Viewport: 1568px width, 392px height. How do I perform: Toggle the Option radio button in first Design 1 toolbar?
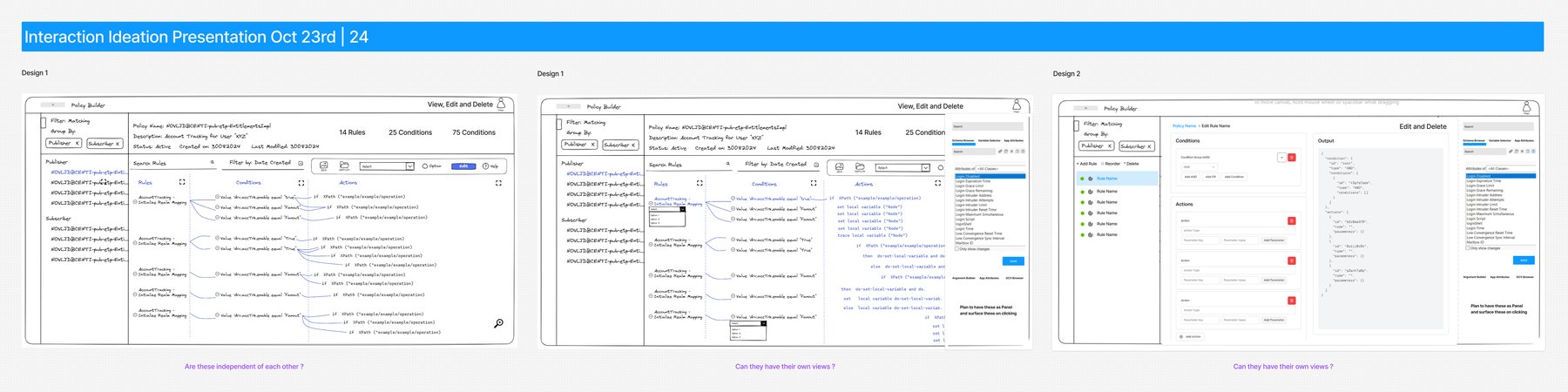pos(425,166)
